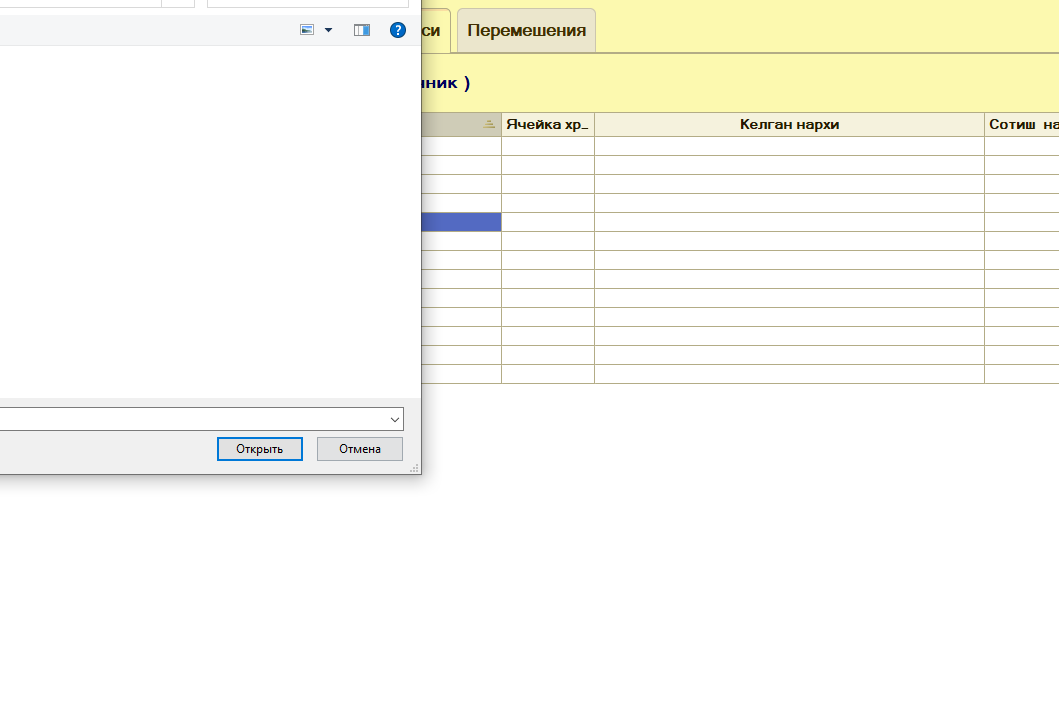Switch to the Перемещения tab

(526, 30)
